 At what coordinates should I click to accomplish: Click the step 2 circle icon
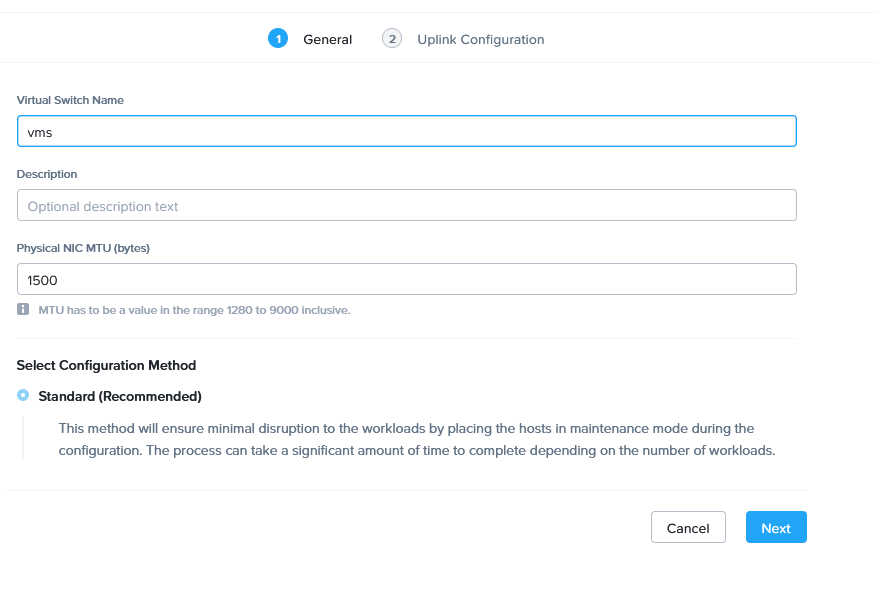pos(392,39)
